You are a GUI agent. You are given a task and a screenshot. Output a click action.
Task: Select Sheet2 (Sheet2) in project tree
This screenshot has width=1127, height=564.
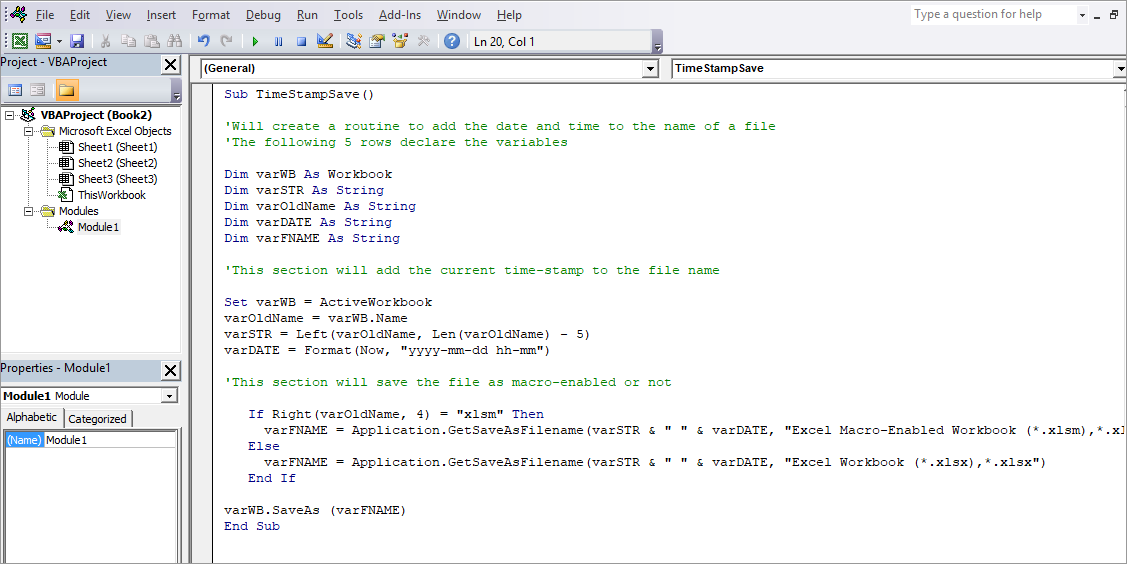point(117,163)
